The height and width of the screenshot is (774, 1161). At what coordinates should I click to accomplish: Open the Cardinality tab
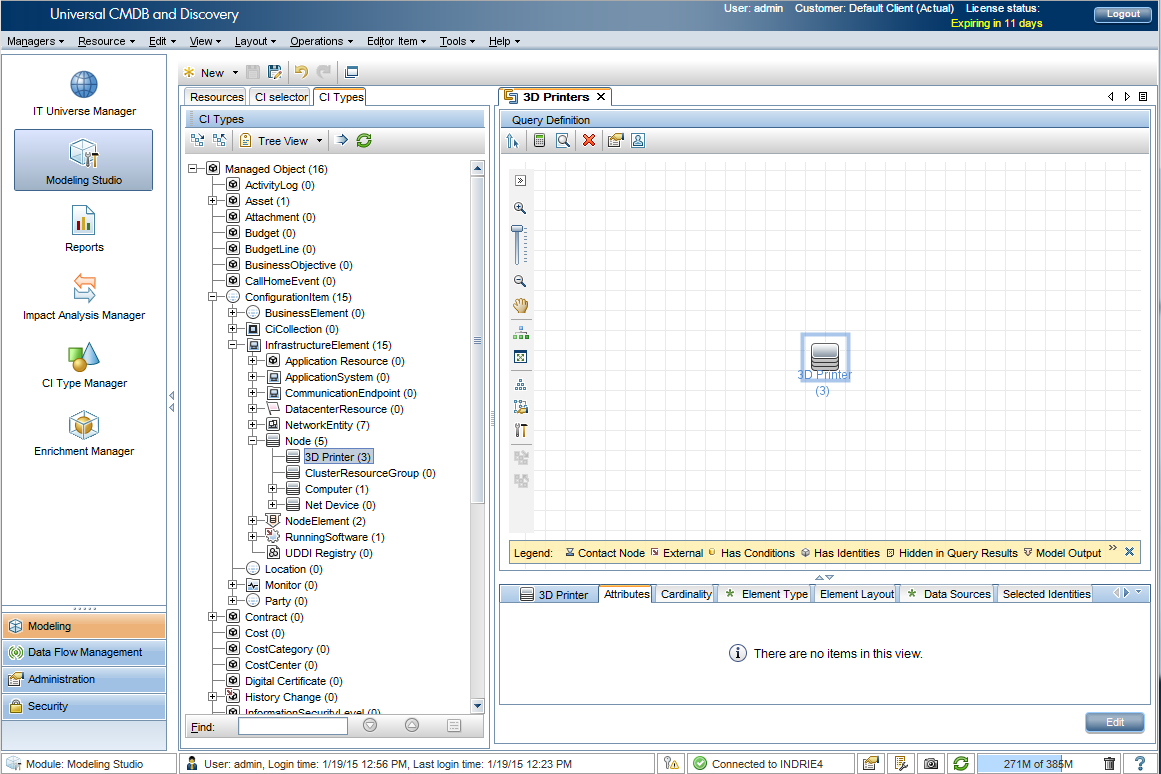[686, 594]
